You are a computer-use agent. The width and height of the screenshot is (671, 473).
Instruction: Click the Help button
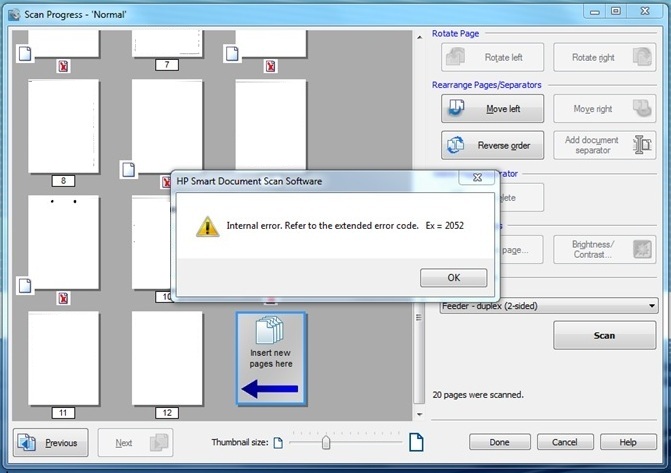tap(628, 442)
